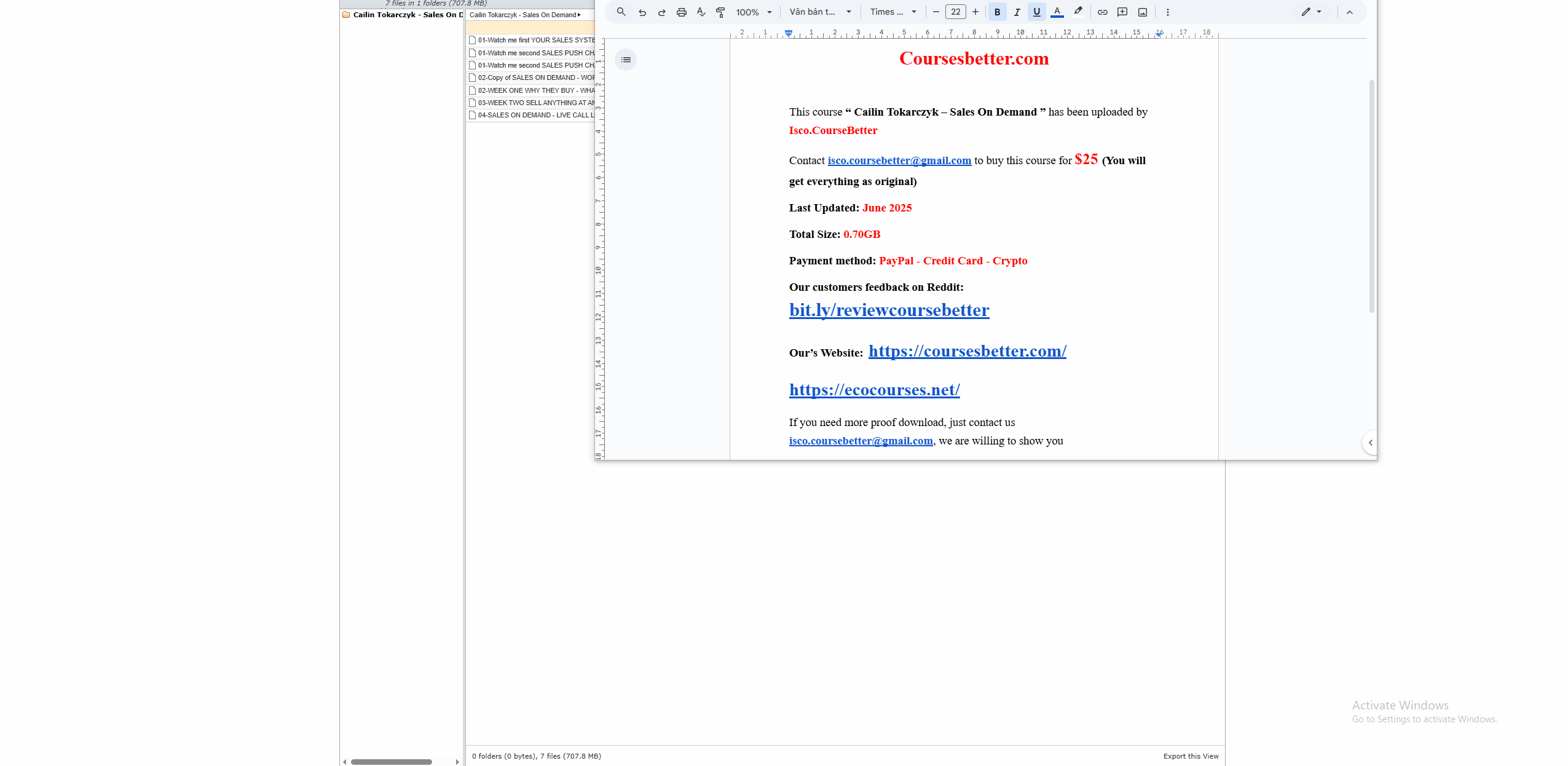Click the add comment icon
Viewport: 1568px width, 766px height.
click(1122, 12)
